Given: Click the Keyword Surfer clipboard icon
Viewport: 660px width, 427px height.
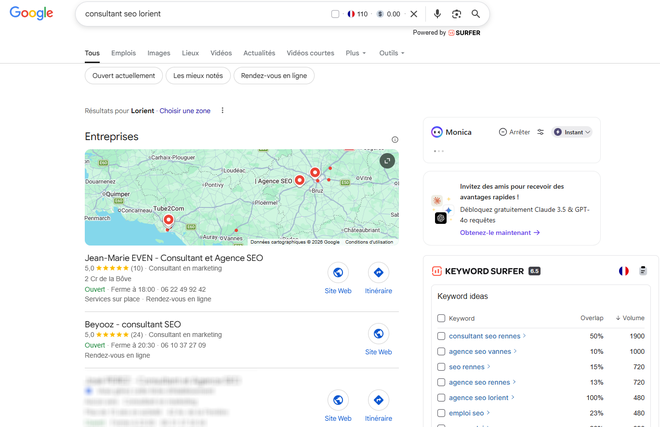Looking at the screenshot, I should click(643, 271).
